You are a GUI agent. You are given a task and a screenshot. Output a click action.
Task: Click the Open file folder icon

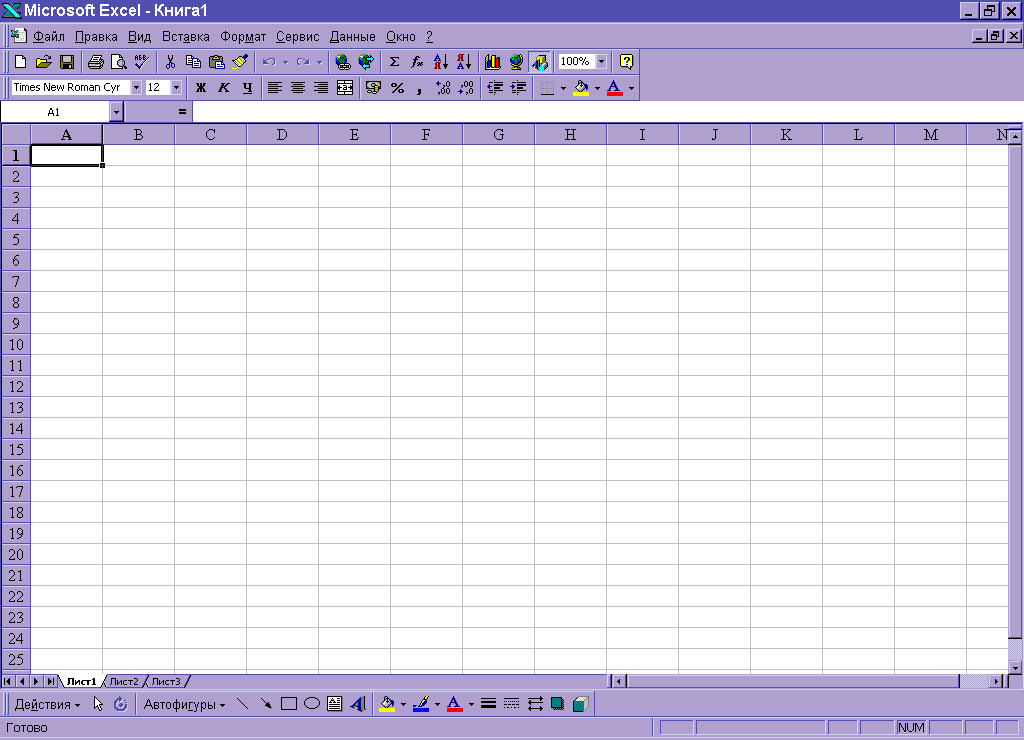[x=43, y=62]
